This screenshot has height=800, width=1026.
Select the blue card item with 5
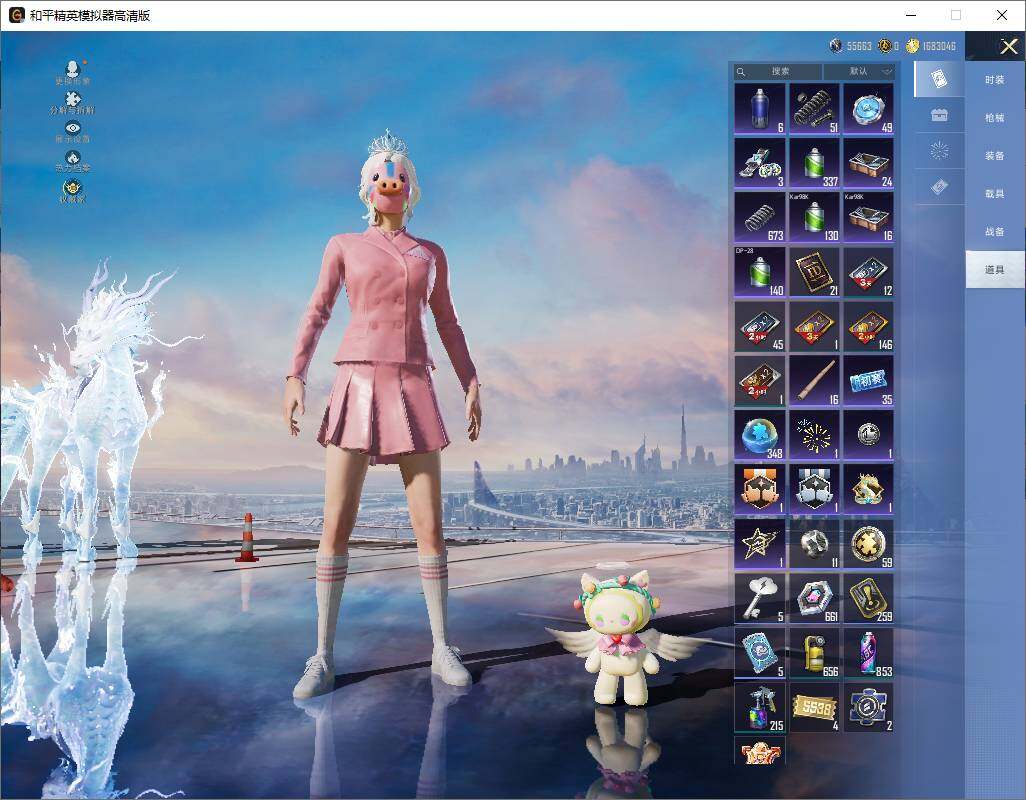(760, 653)
